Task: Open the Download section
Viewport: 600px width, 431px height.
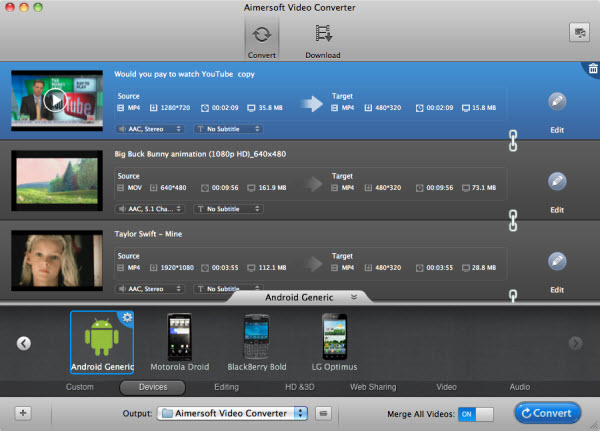Action: [x=322, y=37]
